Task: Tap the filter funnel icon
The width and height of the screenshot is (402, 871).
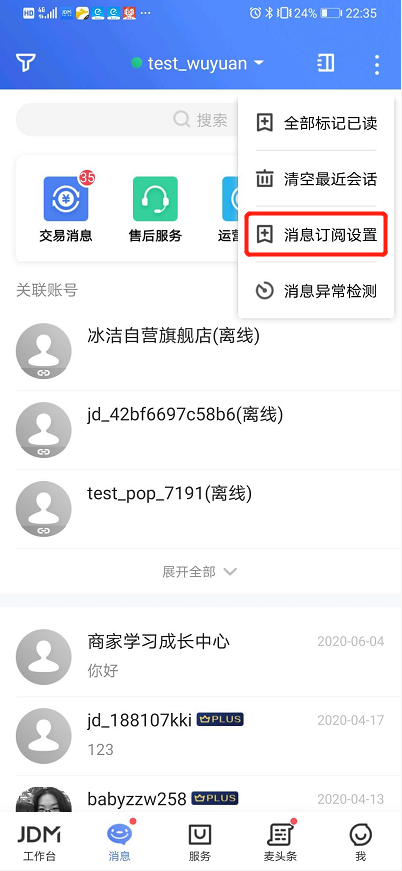Action: pyautogui.click(x=26, y=63)
